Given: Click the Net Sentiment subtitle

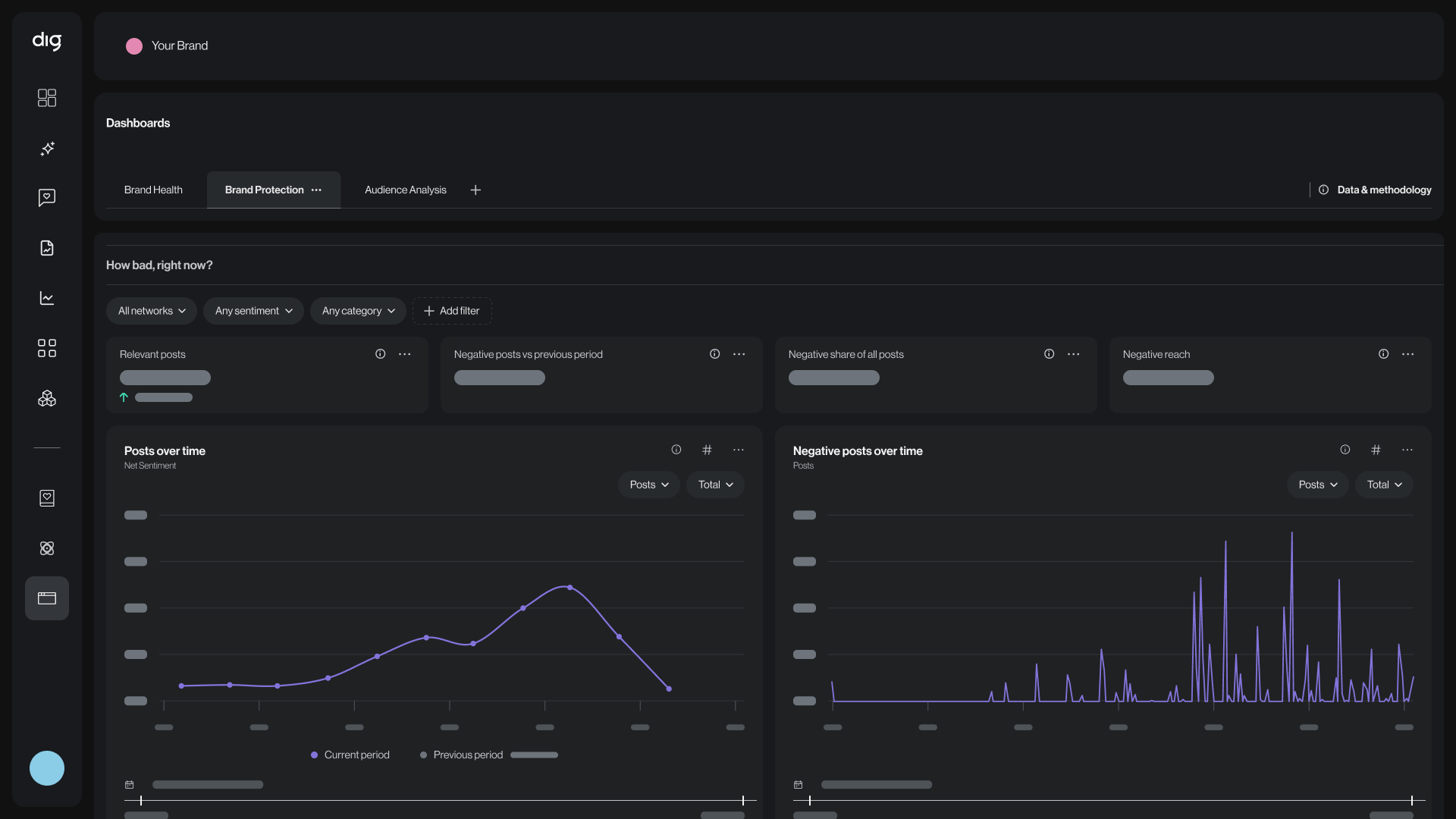Looking at the screenshot, I should tap(150, 466).
